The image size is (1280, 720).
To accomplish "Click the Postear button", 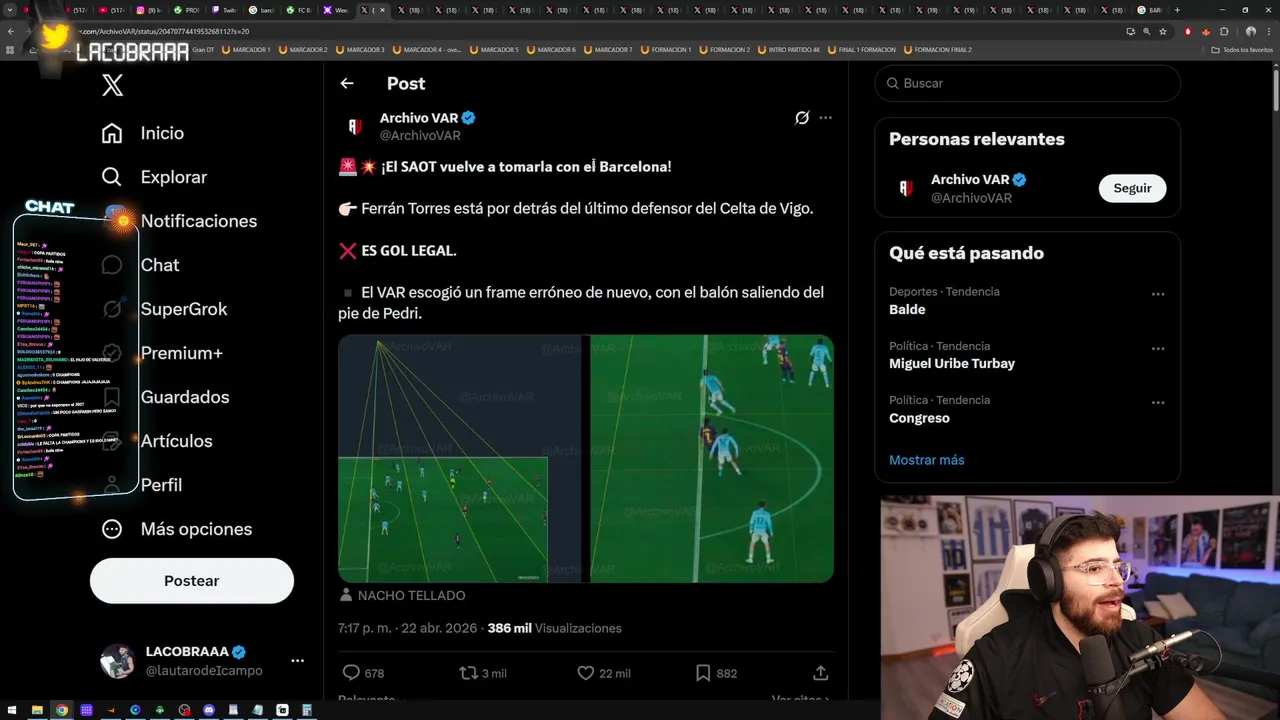I will tap(192, 581).
